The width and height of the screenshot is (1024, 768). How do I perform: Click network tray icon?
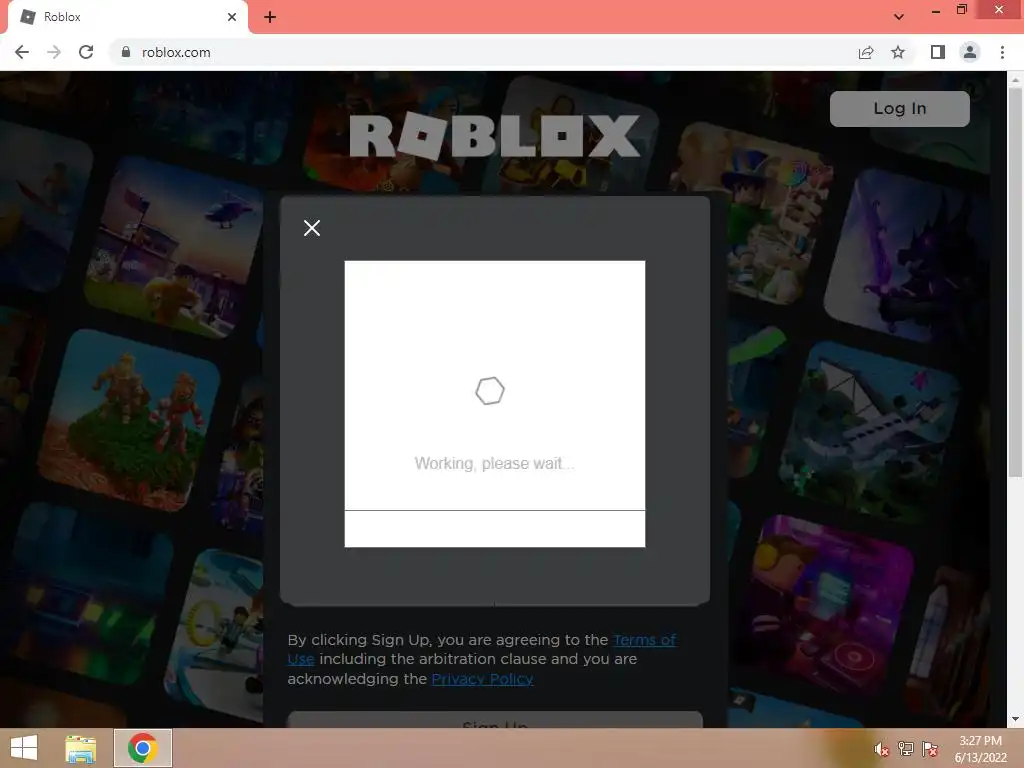[905, 749]
